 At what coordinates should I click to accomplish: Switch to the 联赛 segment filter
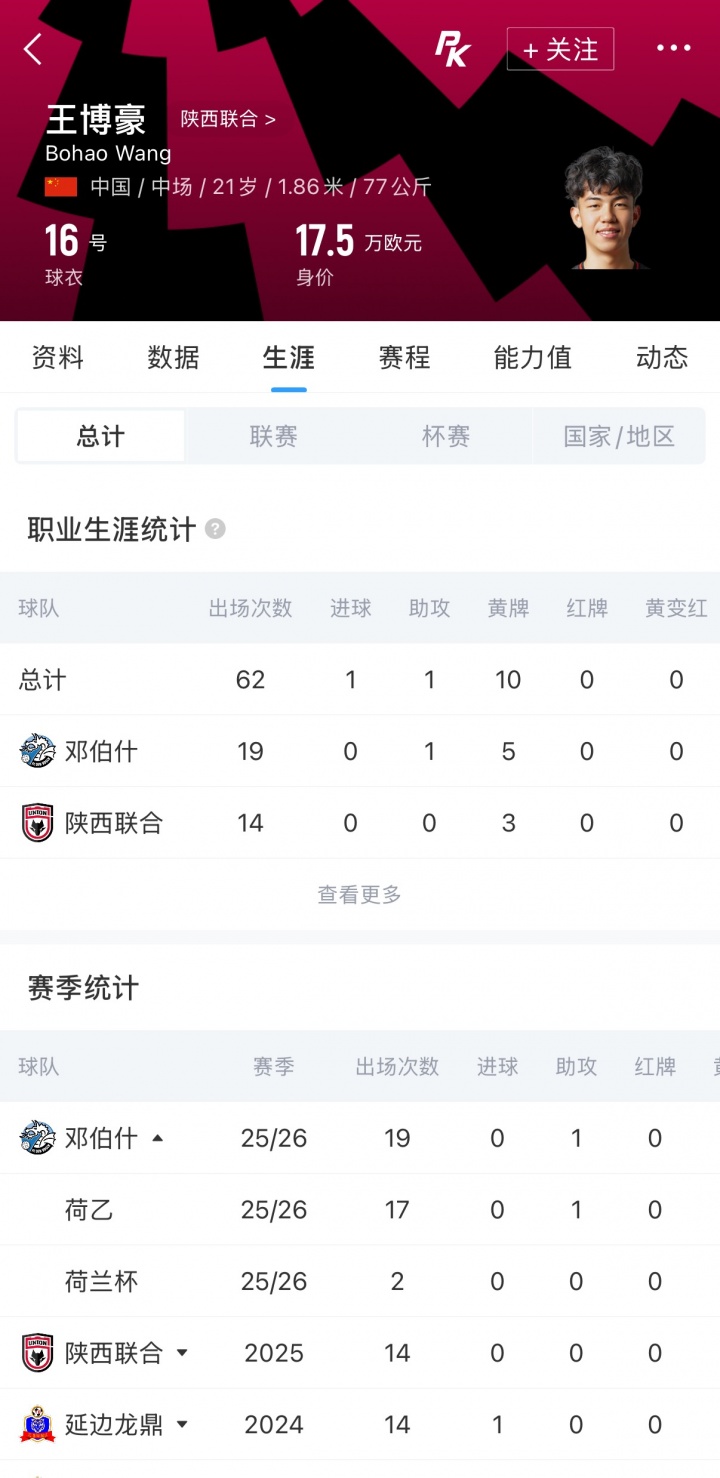point(273,436)
